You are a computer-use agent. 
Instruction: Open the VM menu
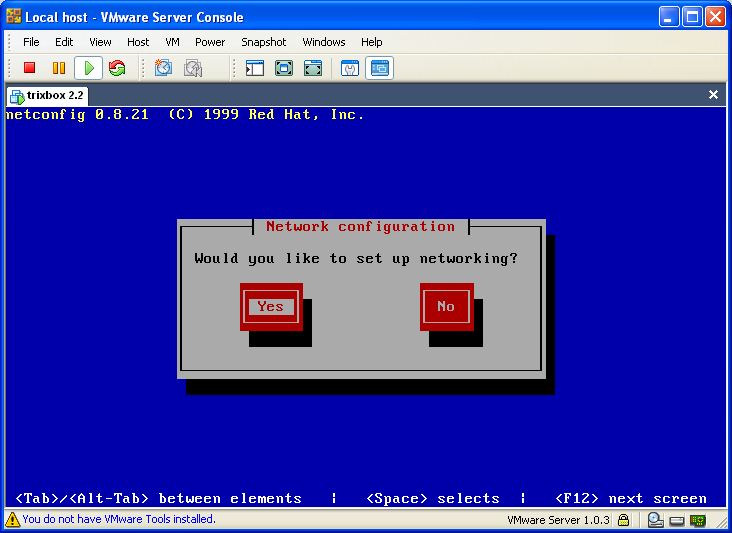tap(172, 42)
